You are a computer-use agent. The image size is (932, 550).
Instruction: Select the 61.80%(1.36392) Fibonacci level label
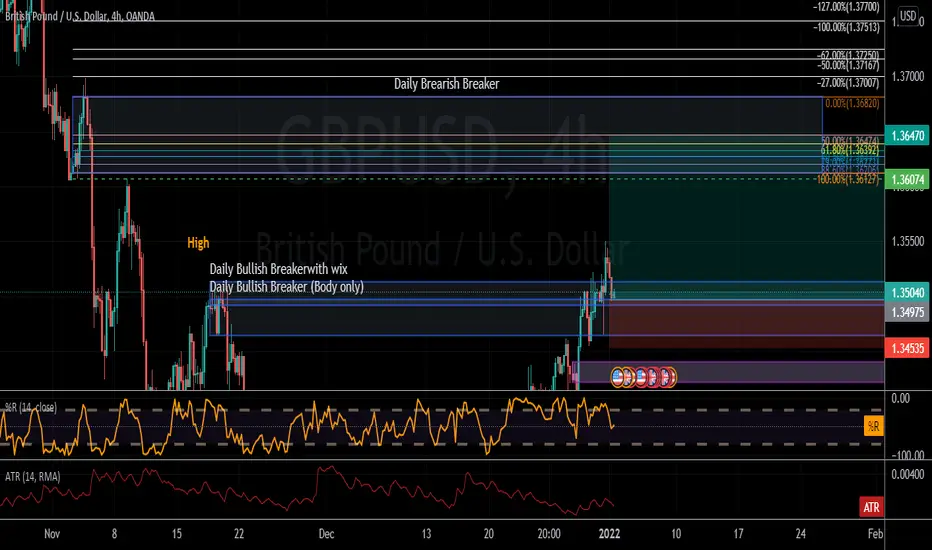click(850, 150)
